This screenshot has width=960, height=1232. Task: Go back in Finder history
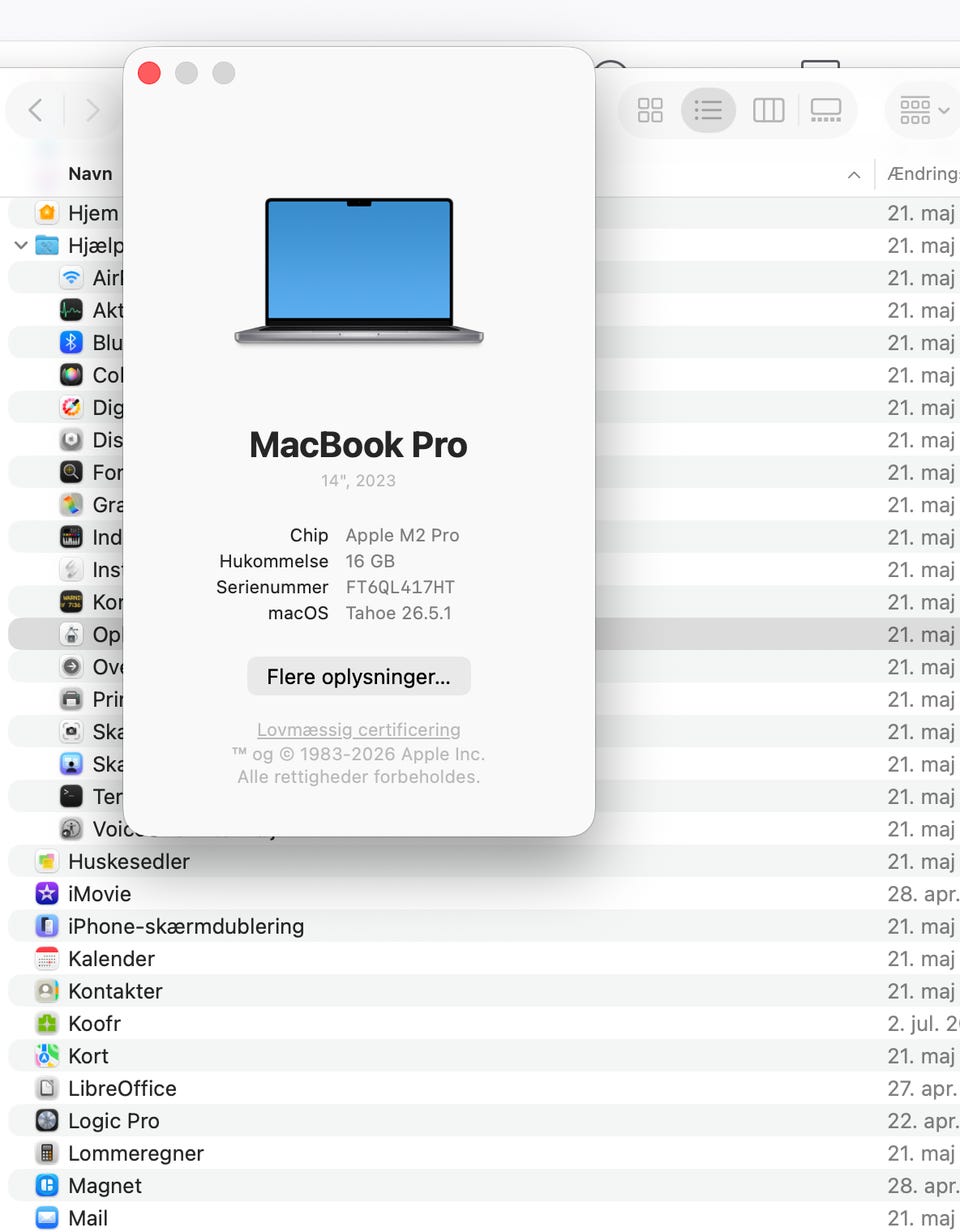click(35, 110)
